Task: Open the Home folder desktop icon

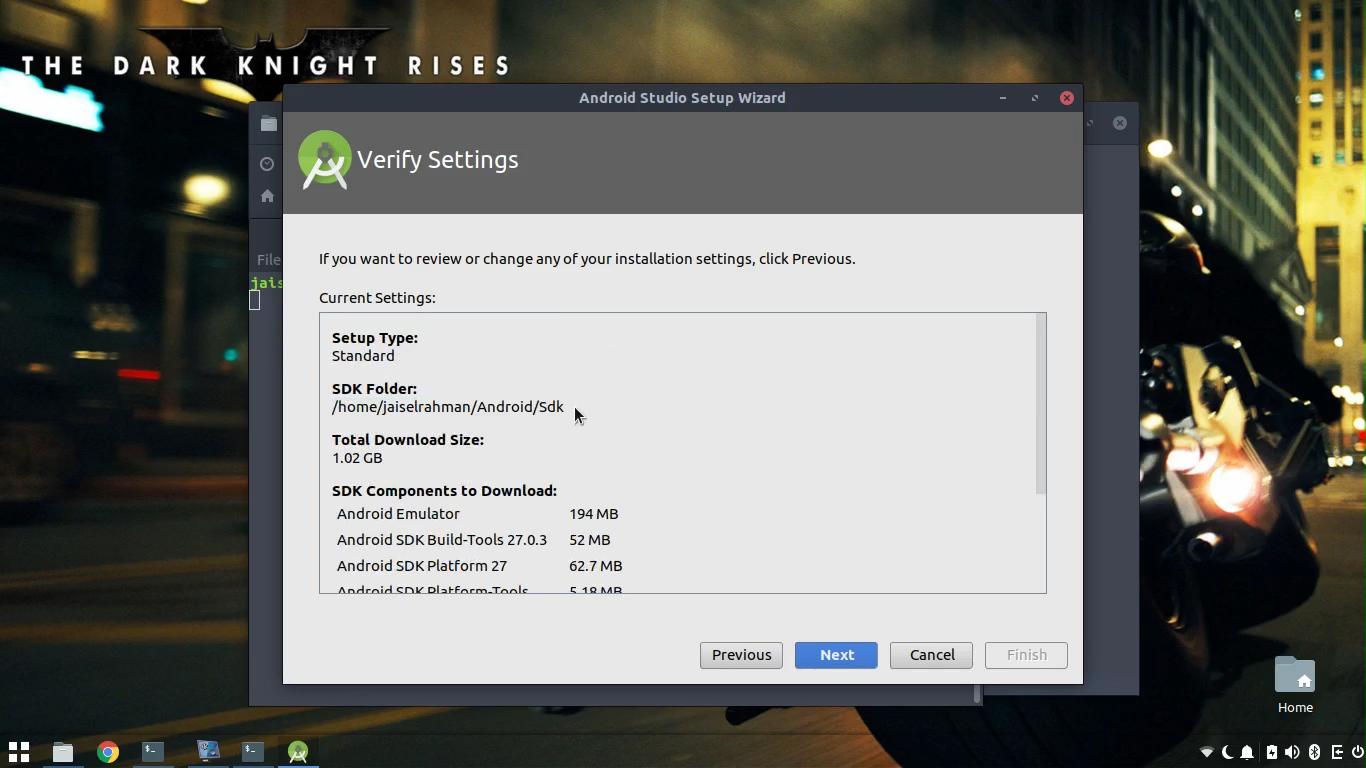Action: click(1295, 685)
